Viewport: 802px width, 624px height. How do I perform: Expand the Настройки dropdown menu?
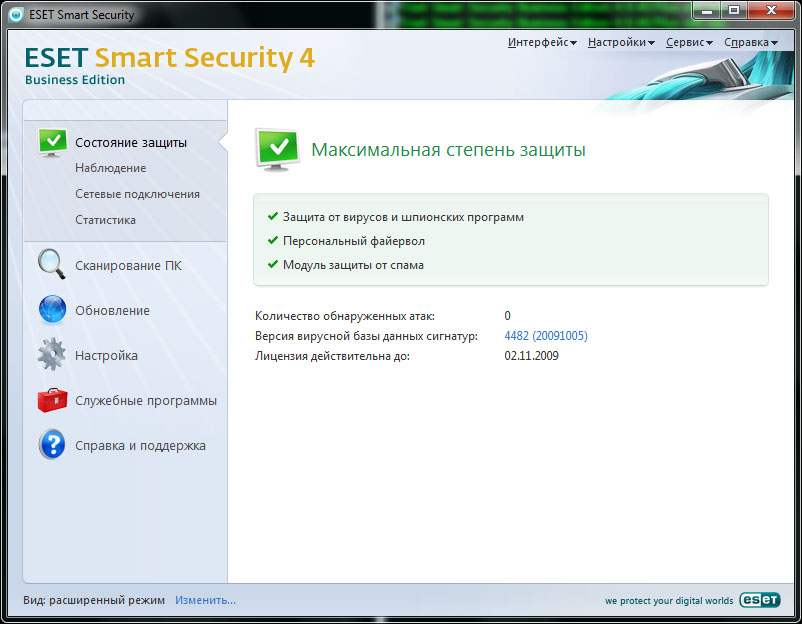621,43
